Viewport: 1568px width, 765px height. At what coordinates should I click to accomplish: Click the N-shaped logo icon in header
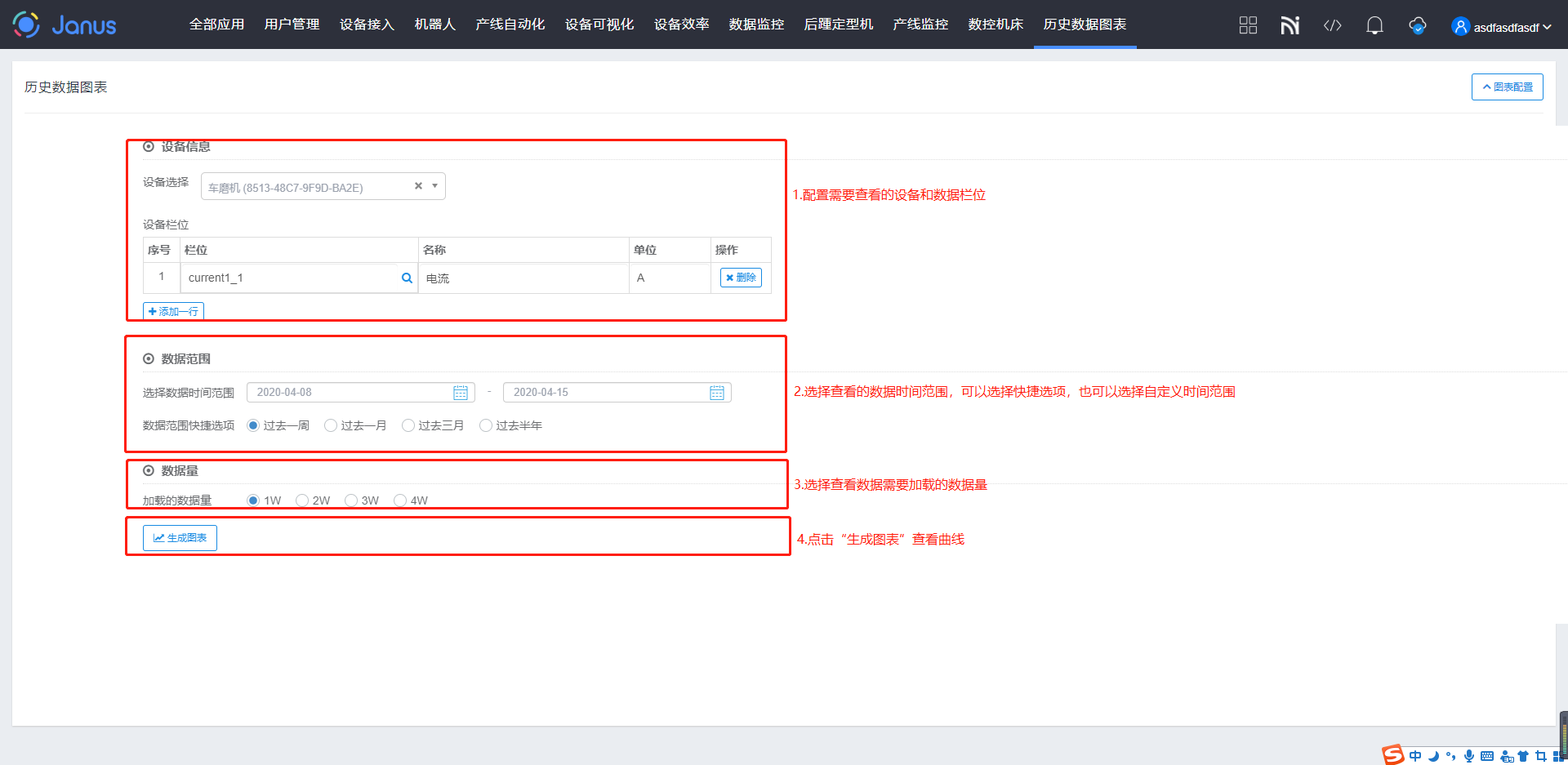pos(1290,25)
